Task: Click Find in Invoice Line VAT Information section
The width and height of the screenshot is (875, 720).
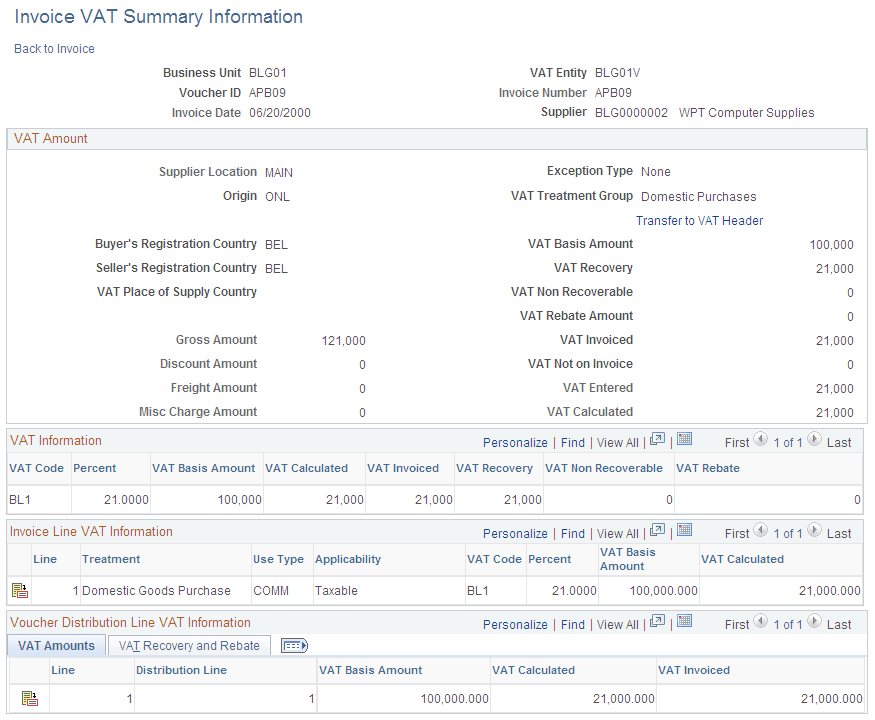Action: click(572, 533)
